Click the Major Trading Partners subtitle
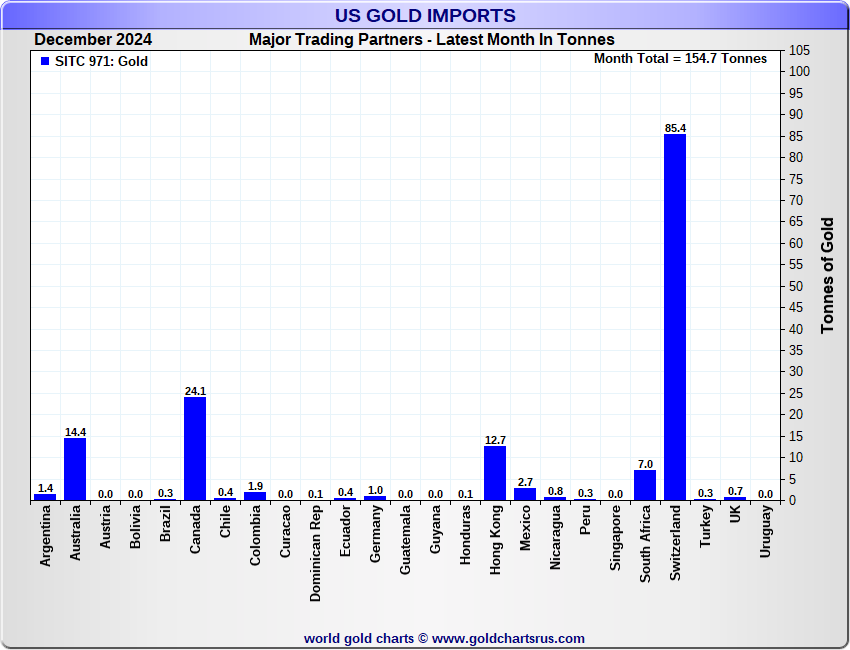This screenshot has width=850, height=650. pos(432,40)
